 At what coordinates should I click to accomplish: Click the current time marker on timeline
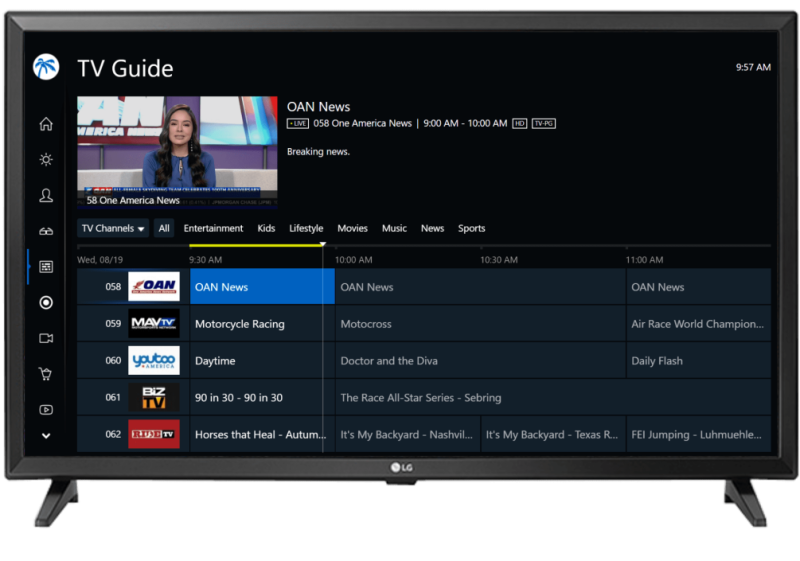click(322, 244)
